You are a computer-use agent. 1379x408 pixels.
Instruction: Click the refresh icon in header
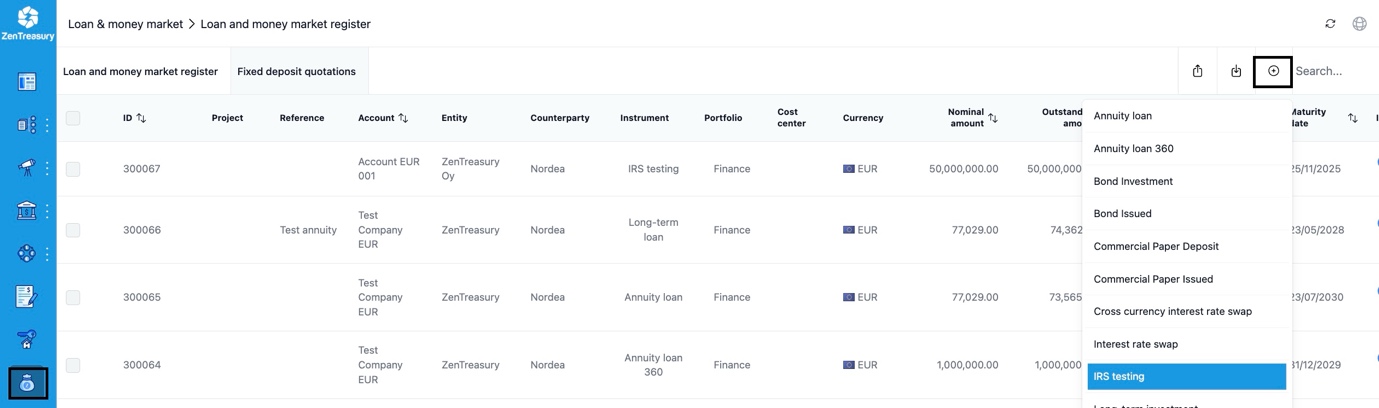[1330, 24]
